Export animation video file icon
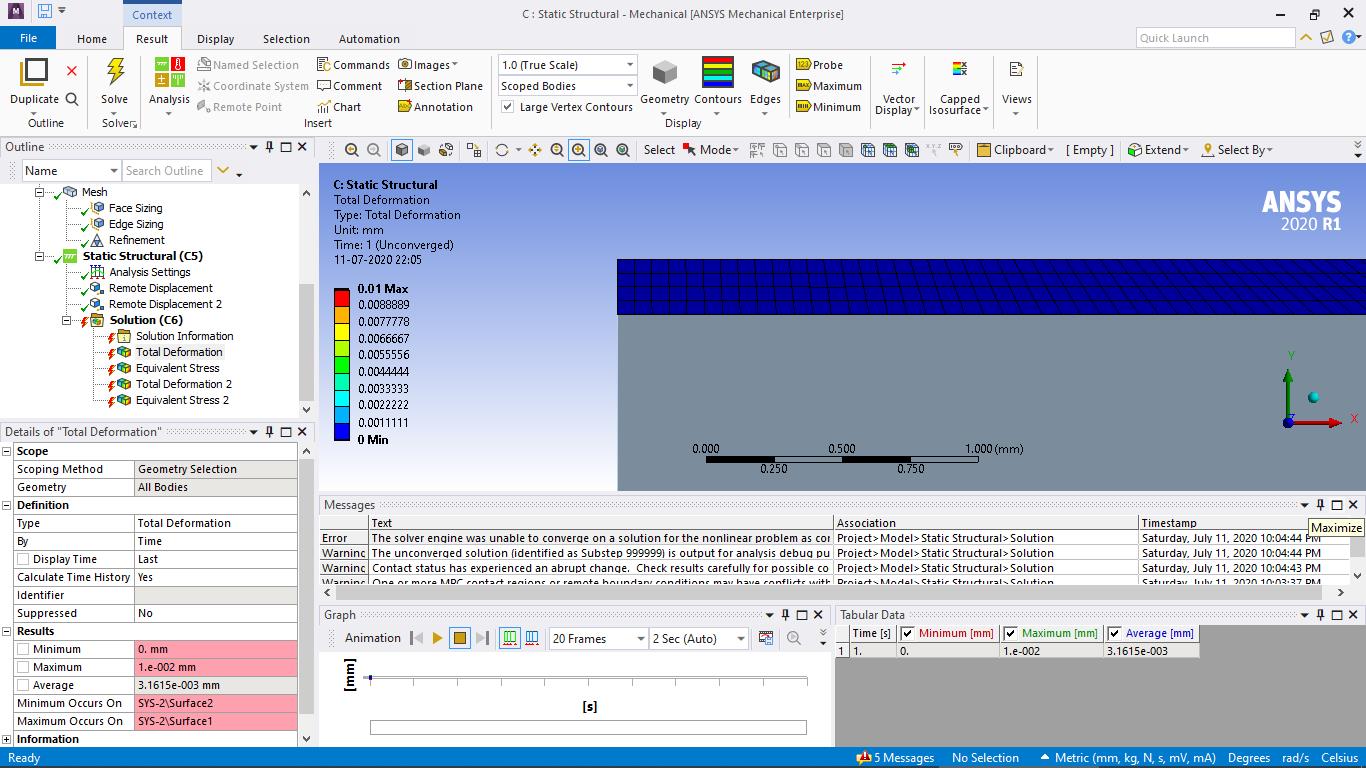 point(766,638)
